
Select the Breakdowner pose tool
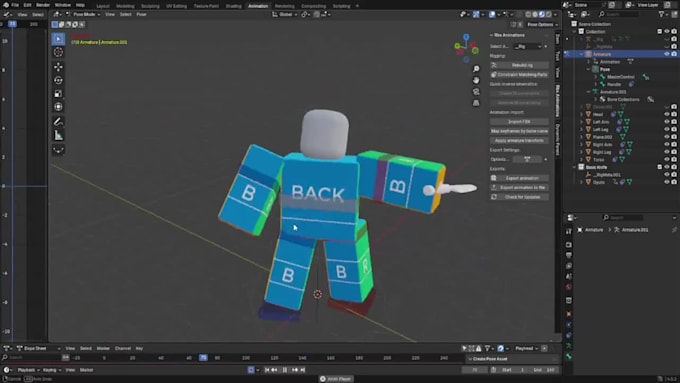pyautogui.click(x=58, y=150)
